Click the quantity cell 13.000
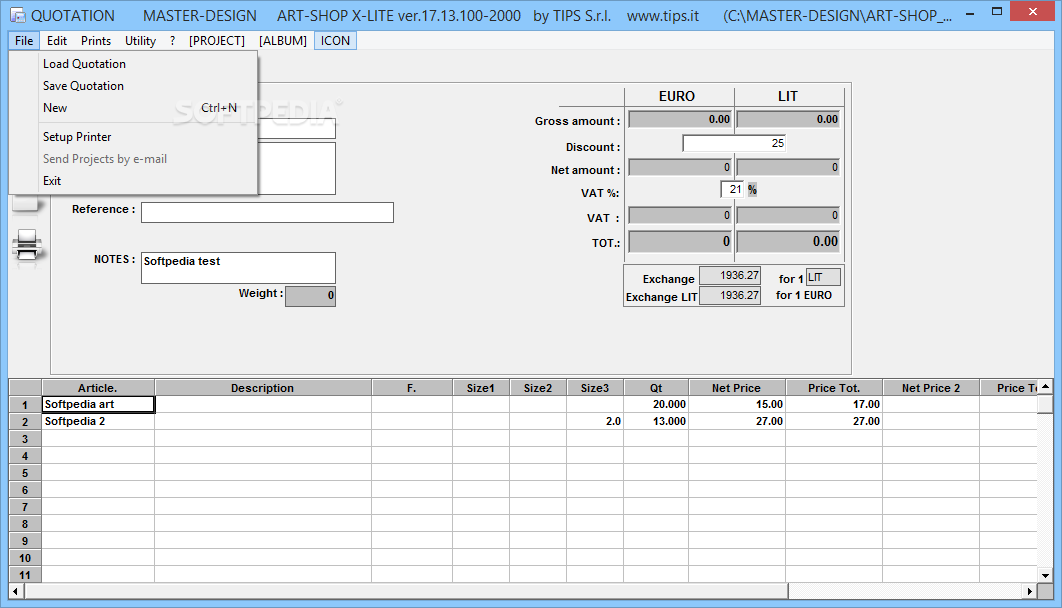The width and height of the screenshot is (1062, 608). (656, 421)
